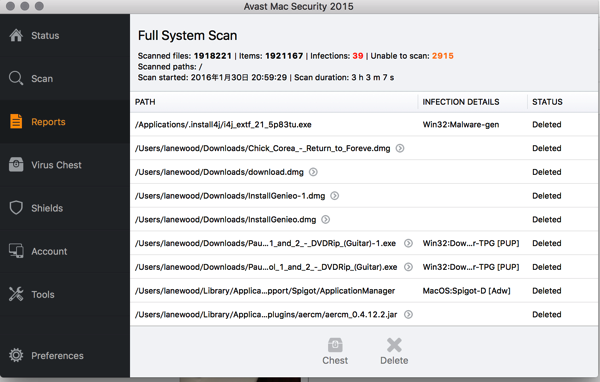600x382 pixels.
Task: Sort by INFECTION DETAILS column header
Action: point(461,102)
